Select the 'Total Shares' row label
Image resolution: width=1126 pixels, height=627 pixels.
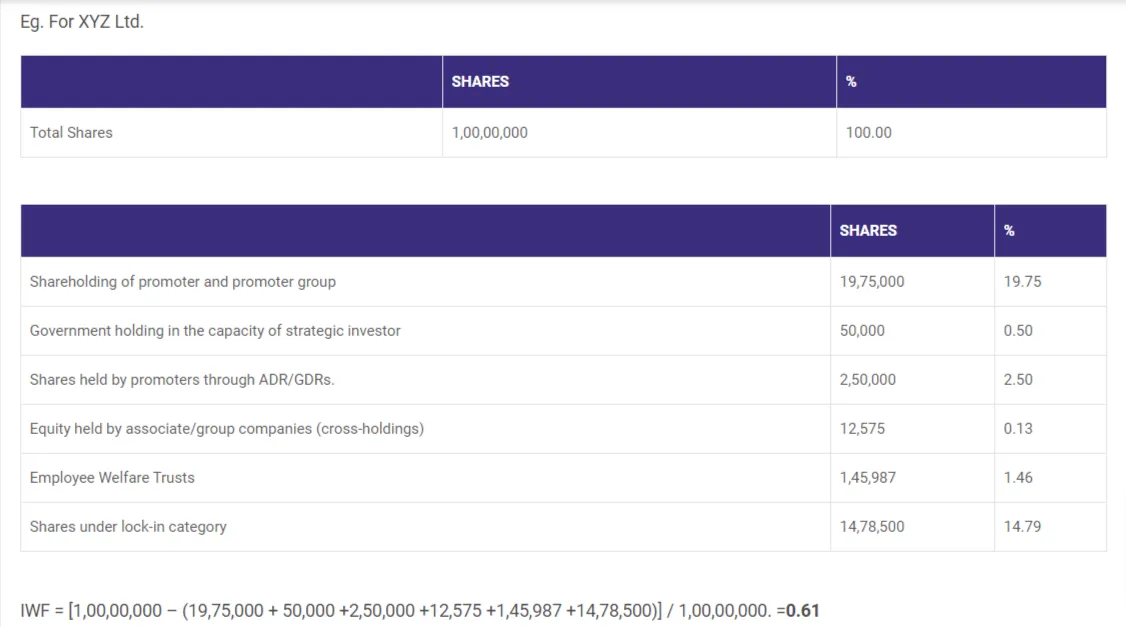pos(71,132)
